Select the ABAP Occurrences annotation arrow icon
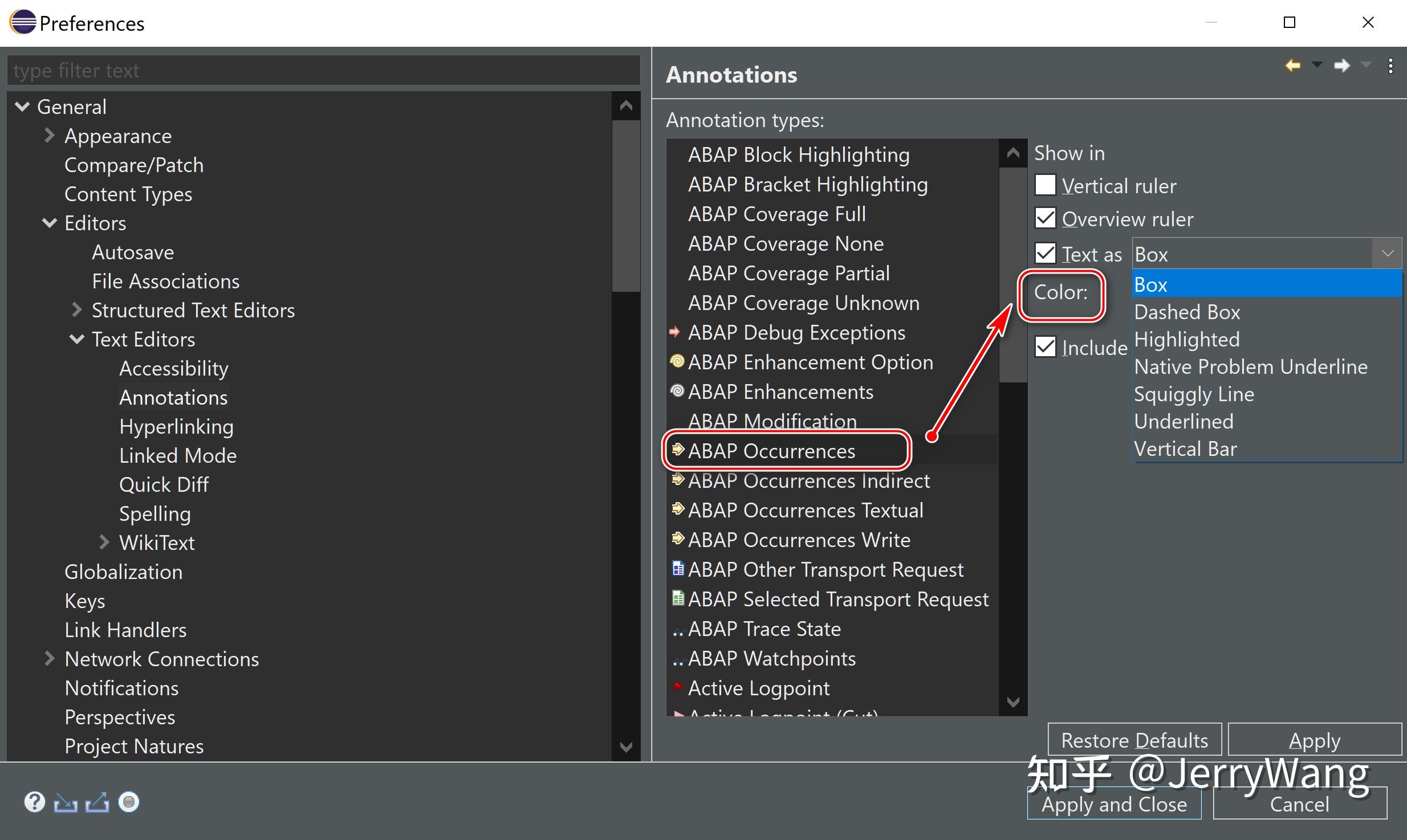This screenshot has width=1407, height=840. [x=678, y=450]
